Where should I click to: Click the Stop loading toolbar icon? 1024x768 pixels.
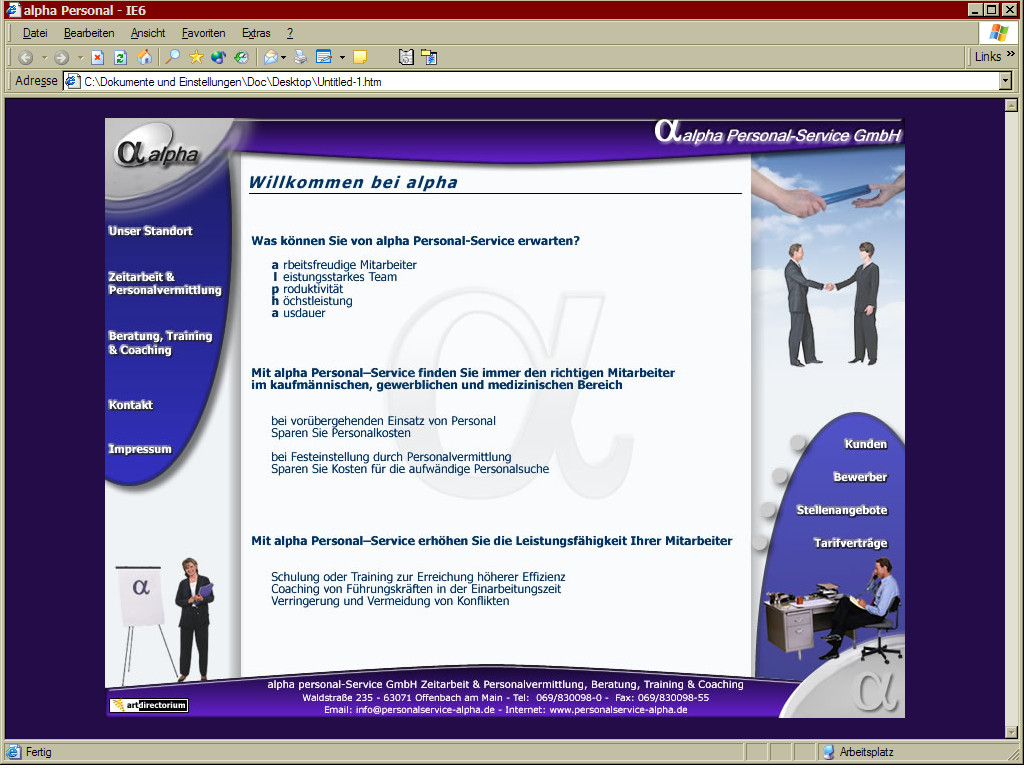point(98,57)
